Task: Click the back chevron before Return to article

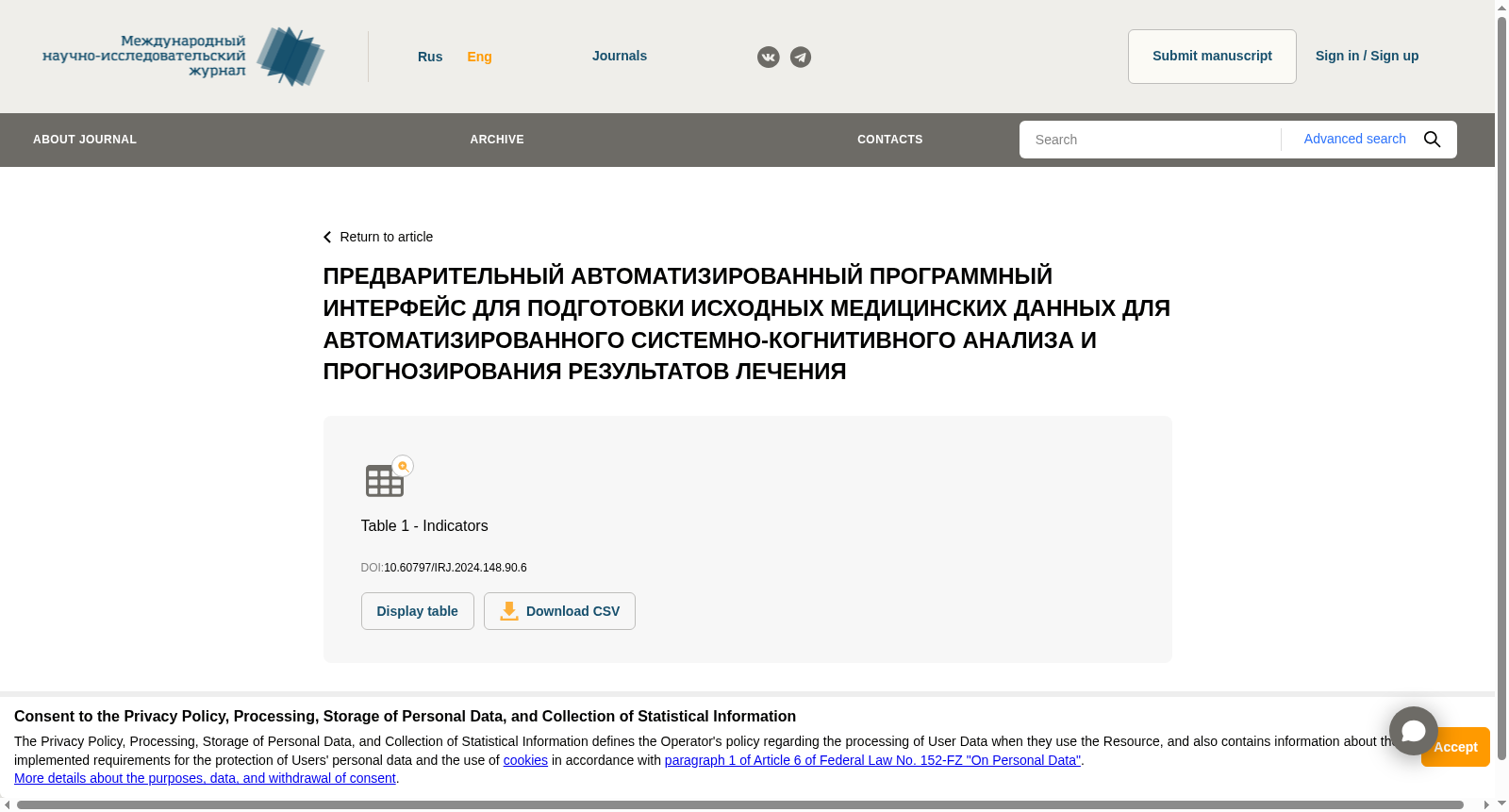Action: click(327, 238)
